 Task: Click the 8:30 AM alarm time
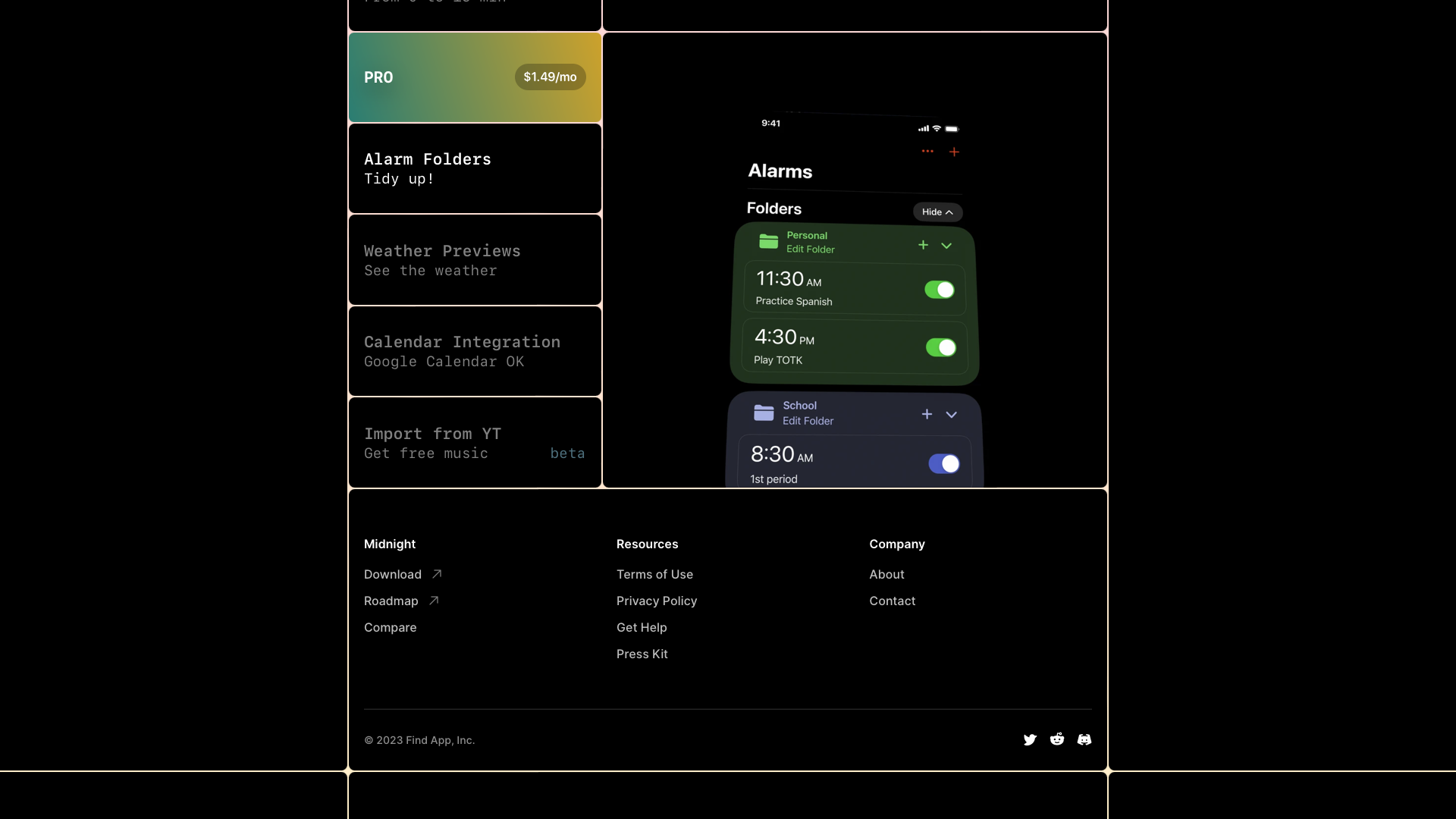[x=782, y=454]
